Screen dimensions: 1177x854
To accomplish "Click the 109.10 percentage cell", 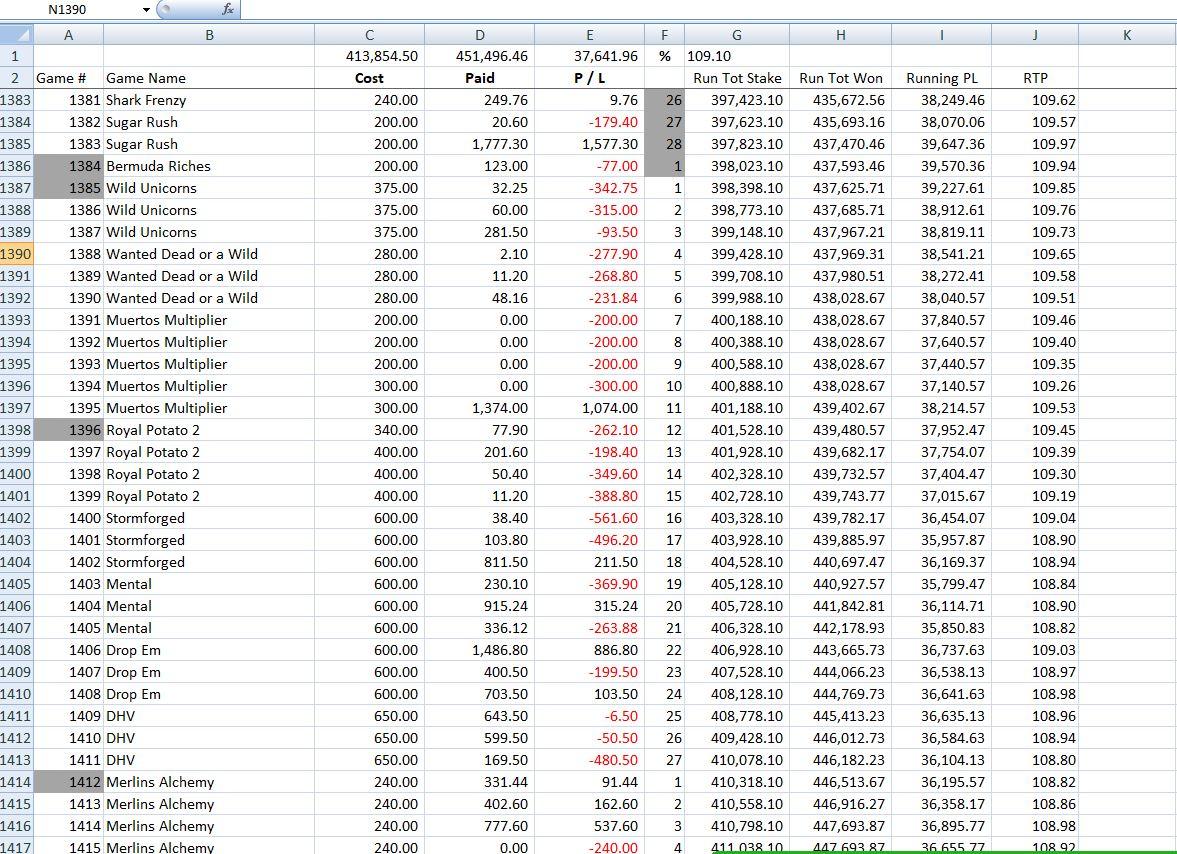I will (x=737, y=56).
